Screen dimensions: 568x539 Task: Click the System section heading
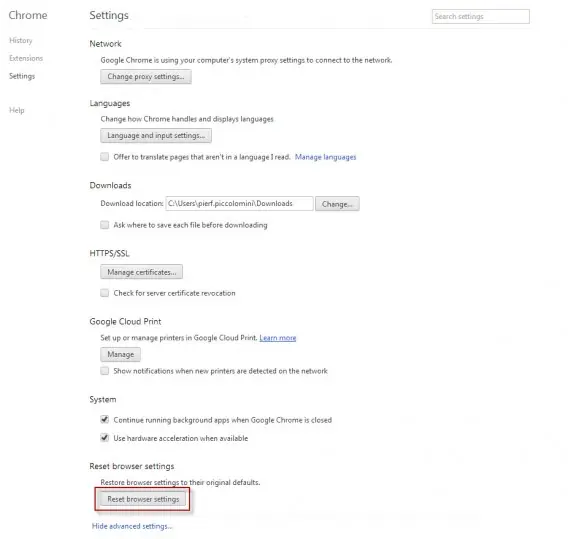point(103,399)
